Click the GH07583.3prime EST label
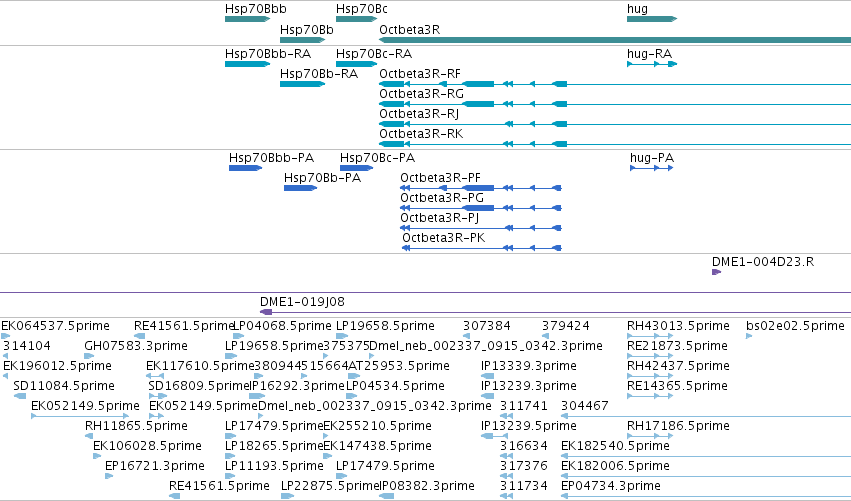The height and width of the screenshot is (501, 851). 136,346
